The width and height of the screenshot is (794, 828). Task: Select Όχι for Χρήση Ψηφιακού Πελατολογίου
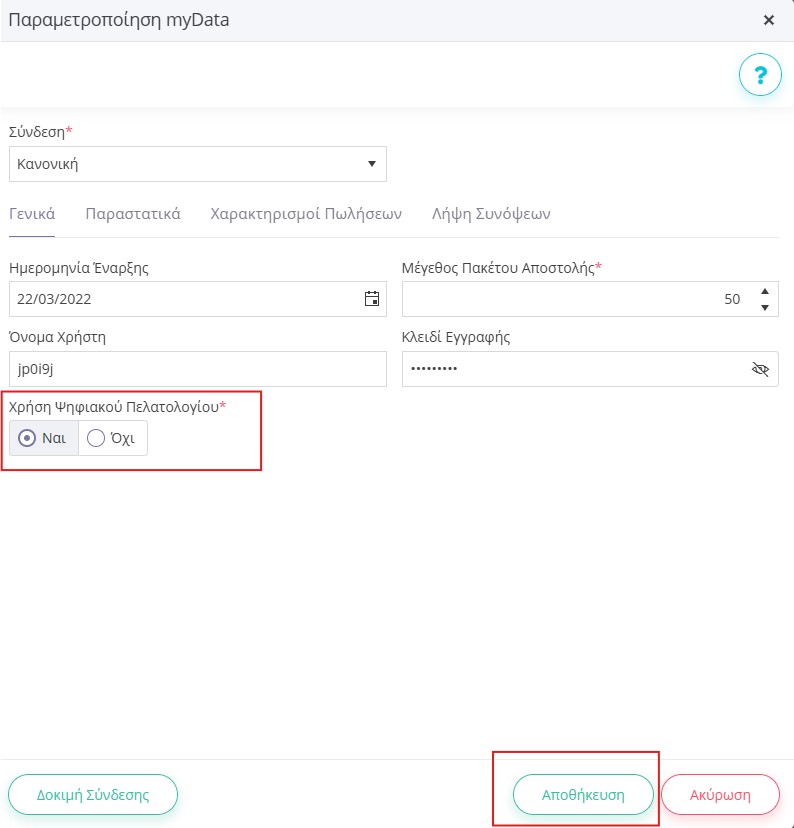pos(112,438)
